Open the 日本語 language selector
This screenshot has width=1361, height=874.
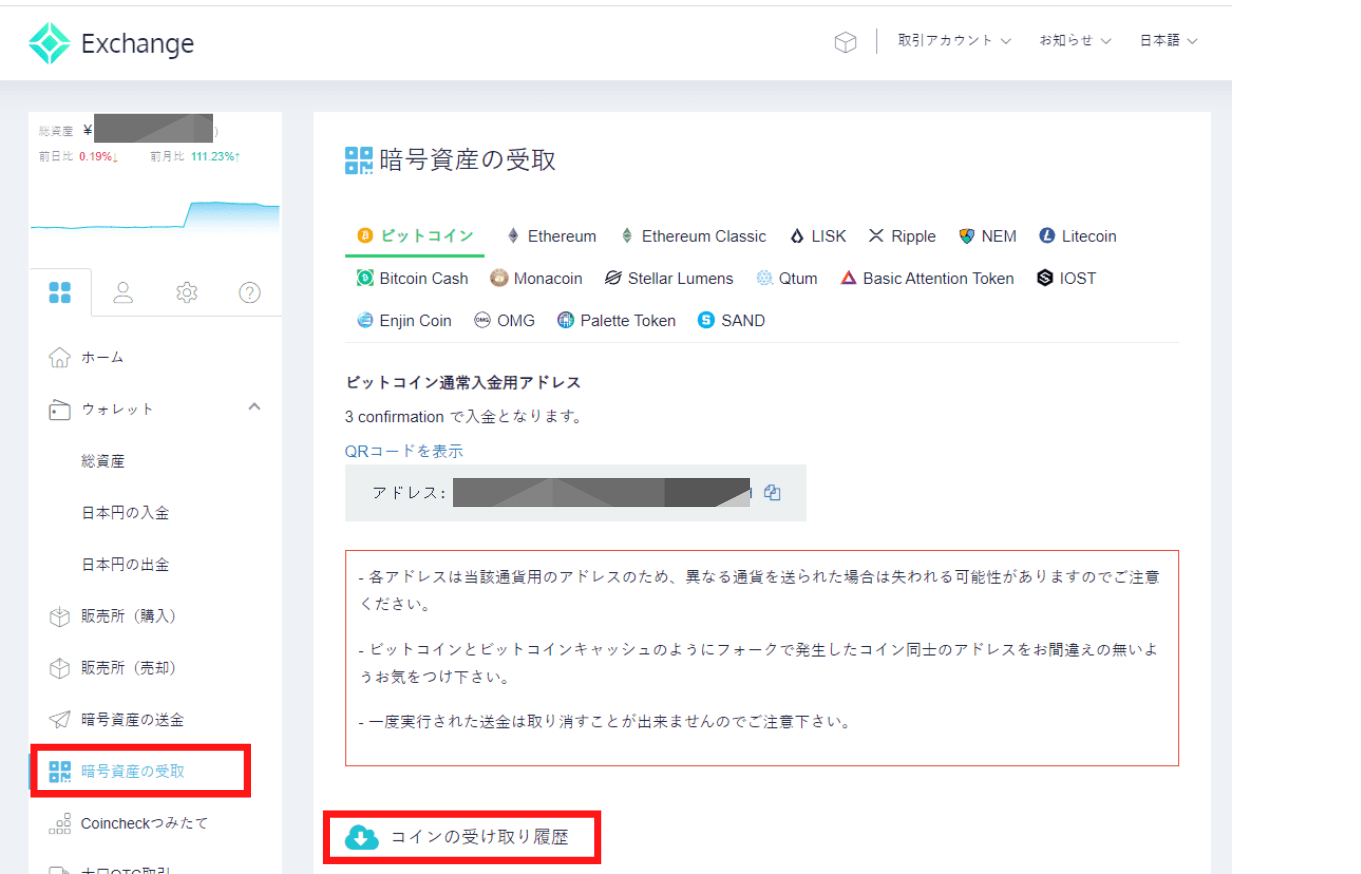[1168, 41]
